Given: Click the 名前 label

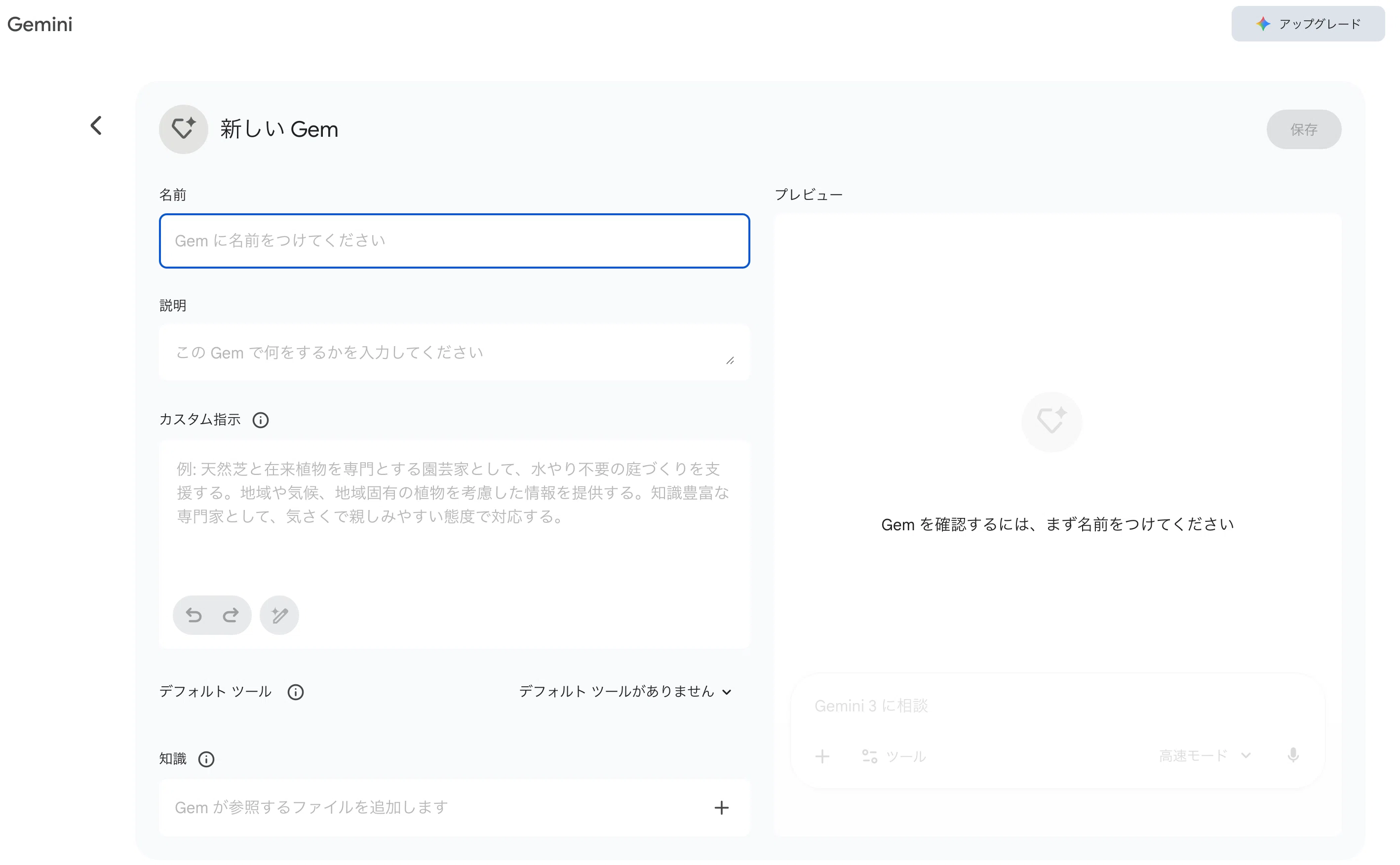Looking at the screenshot, I should 173,195.
